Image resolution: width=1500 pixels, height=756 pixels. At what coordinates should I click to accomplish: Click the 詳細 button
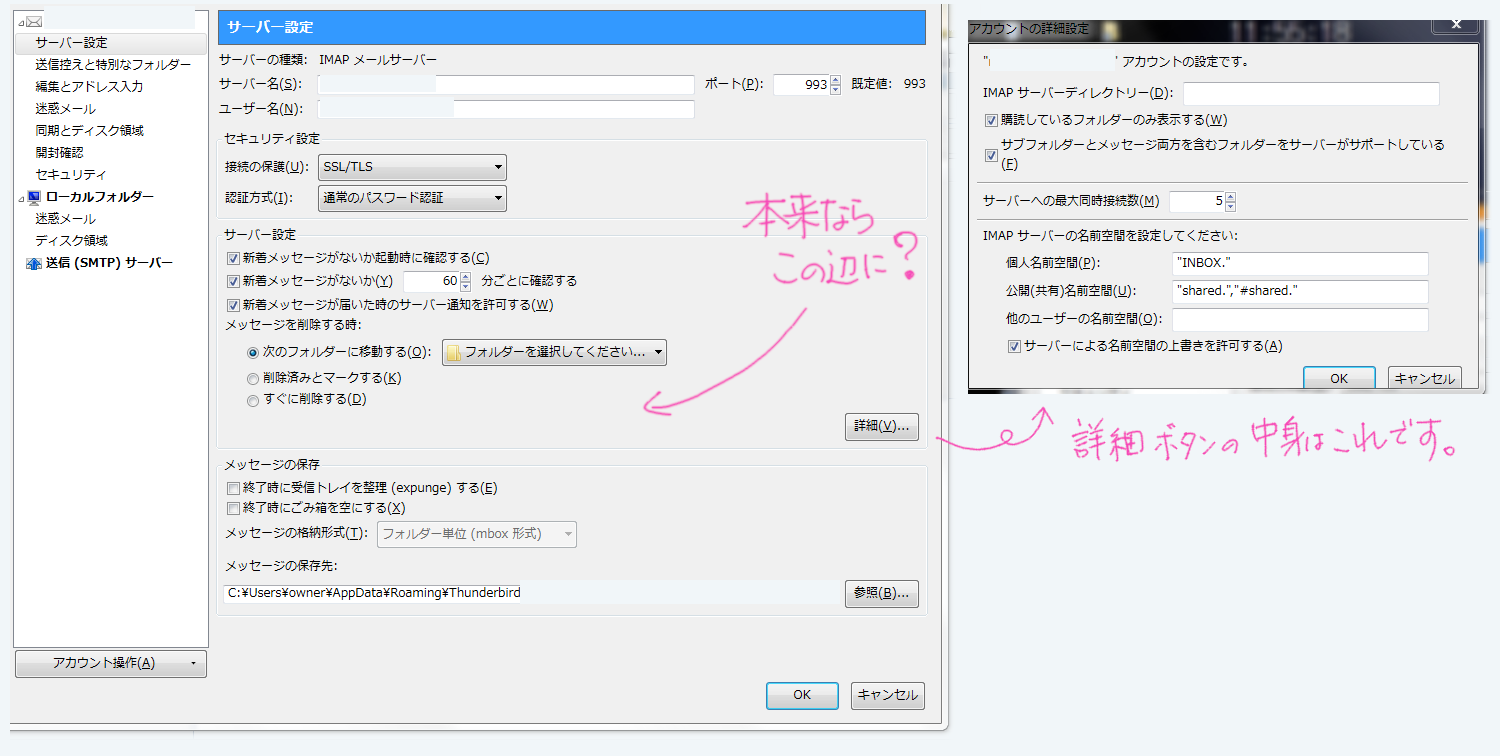(881, 426)
